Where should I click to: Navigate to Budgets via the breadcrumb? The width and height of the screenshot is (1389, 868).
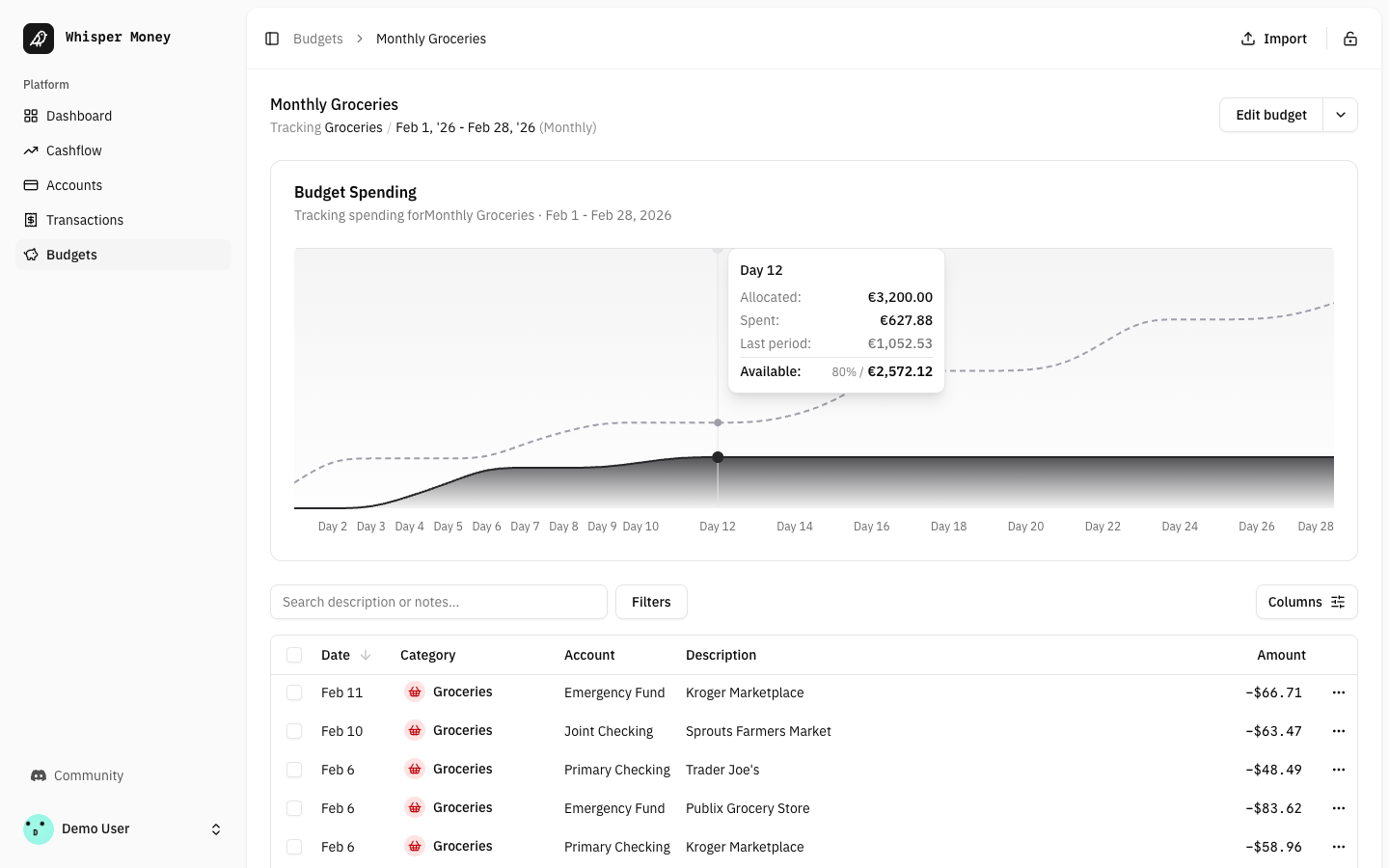[318, 39]
